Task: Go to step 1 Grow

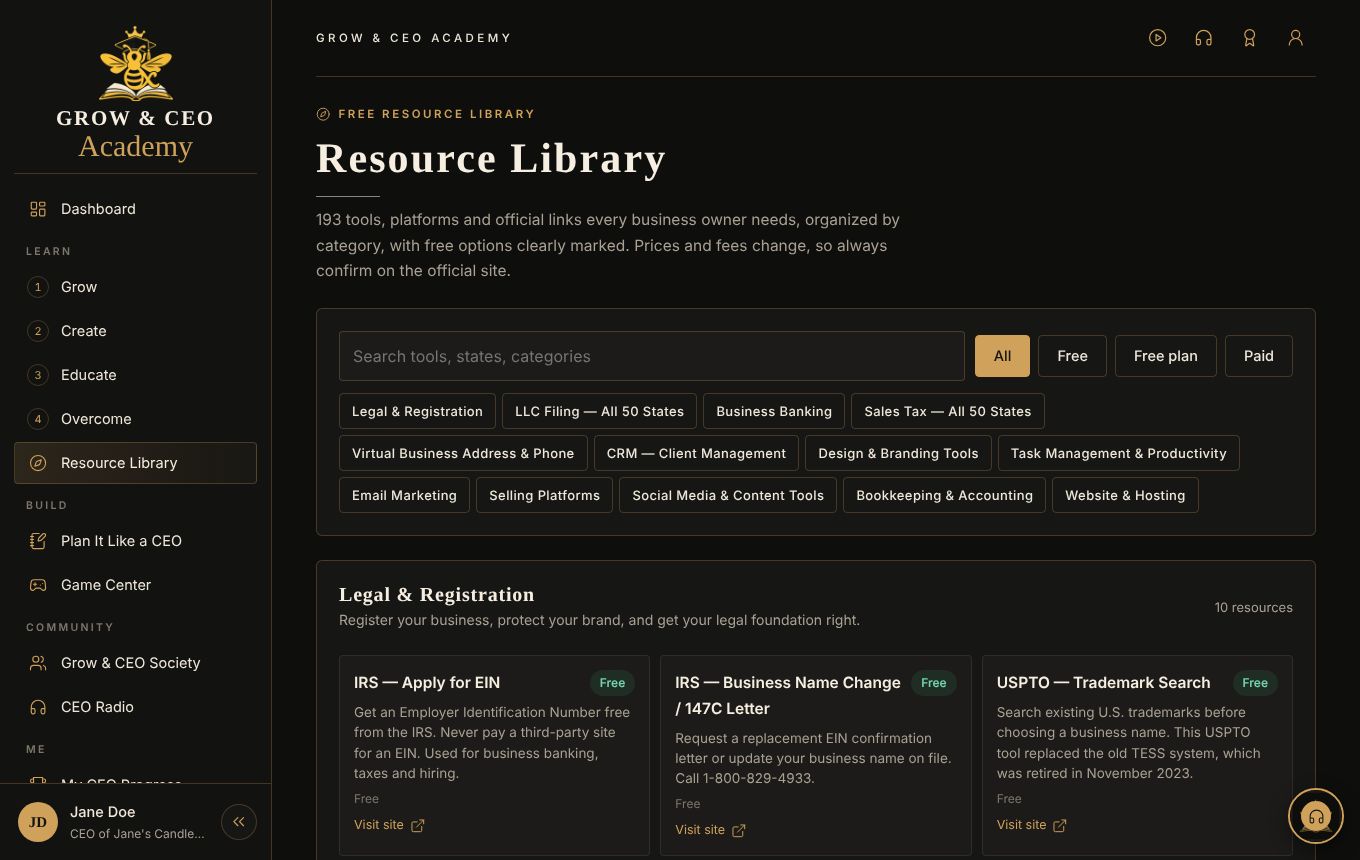Action: coord(135,287)
